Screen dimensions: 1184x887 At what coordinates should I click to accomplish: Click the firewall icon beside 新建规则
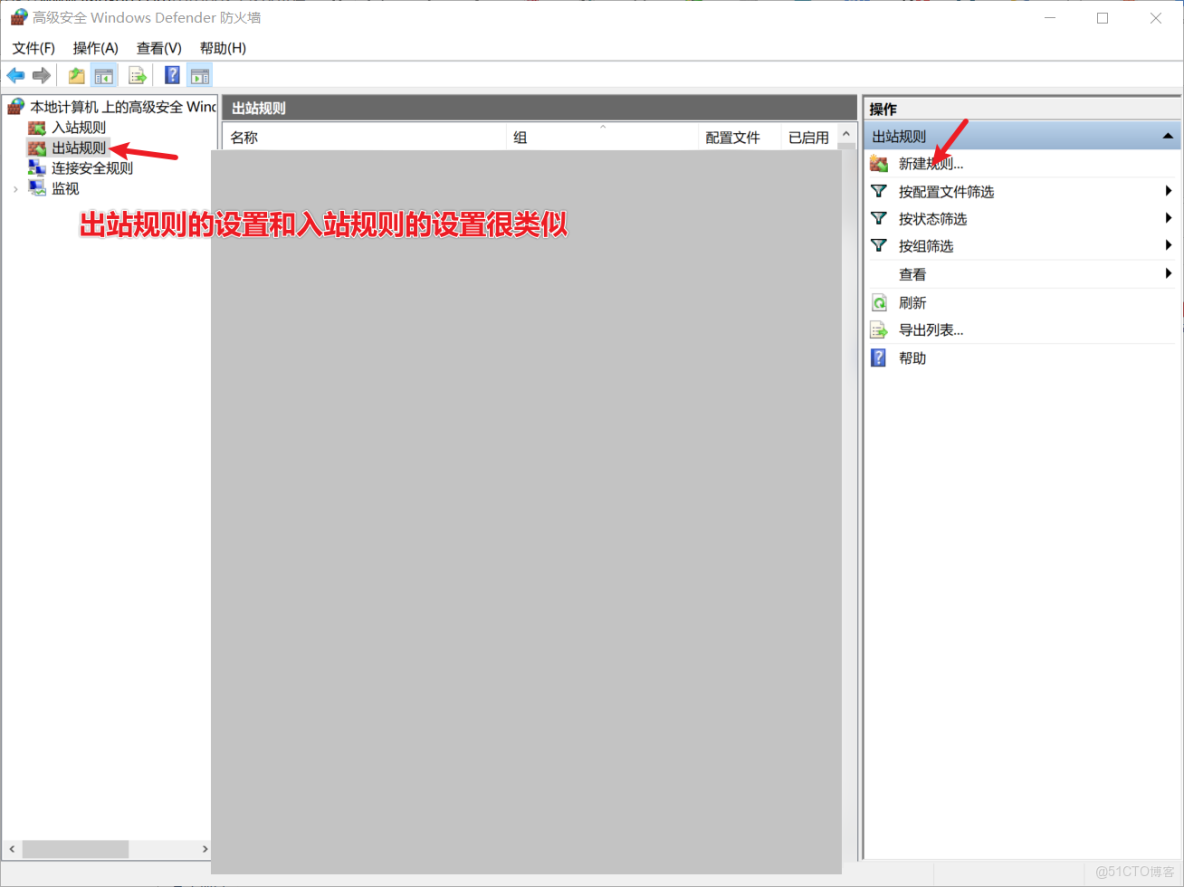[x=878, y=164]
